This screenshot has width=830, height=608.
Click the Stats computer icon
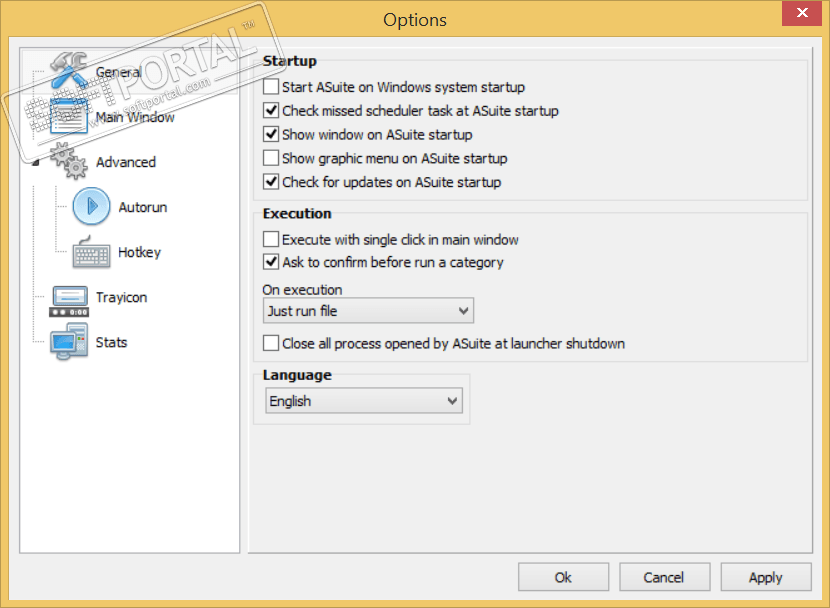click(68, 342)
